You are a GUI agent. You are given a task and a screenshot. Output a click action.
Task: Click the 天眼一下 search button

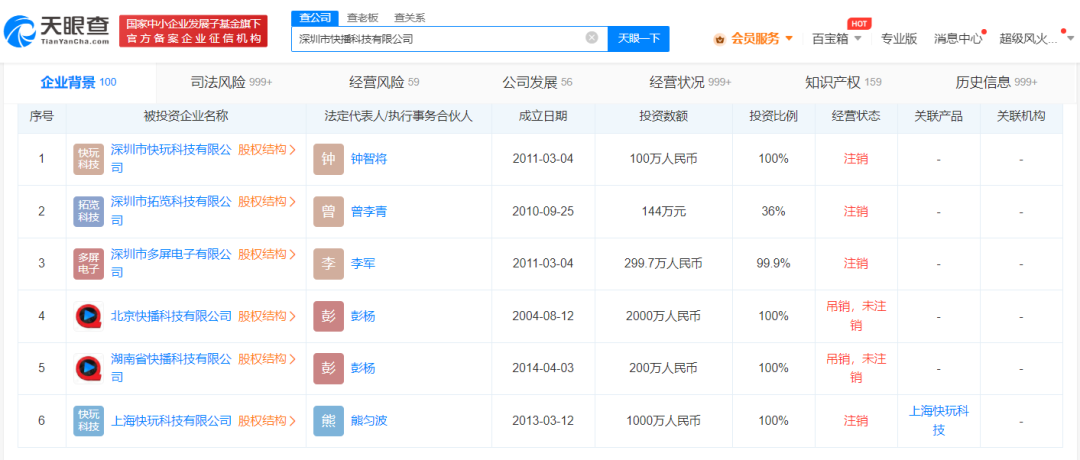638,39
